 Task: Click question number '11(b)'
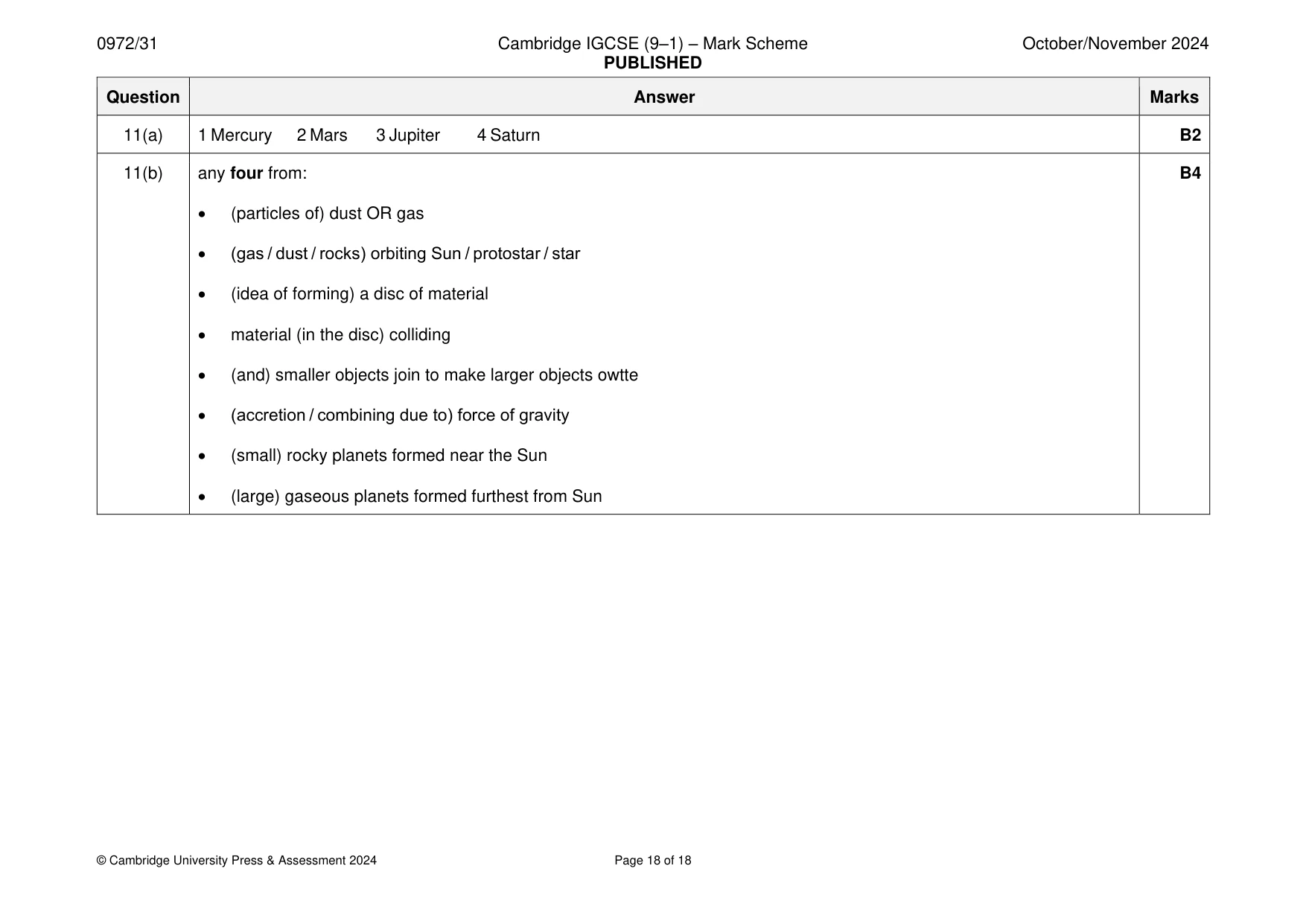point(143,173)
